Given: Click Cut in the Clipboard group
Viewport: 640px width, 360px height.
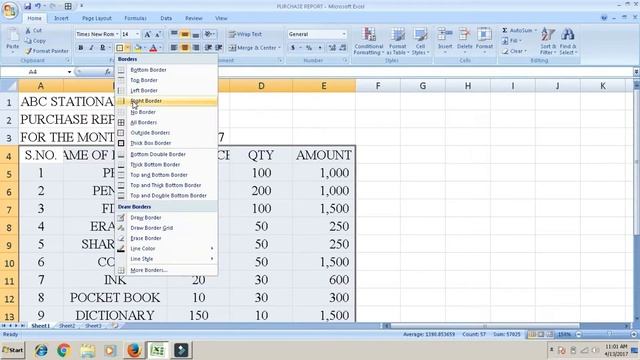Looking at the screenshot, I should (x=33, y=31).
